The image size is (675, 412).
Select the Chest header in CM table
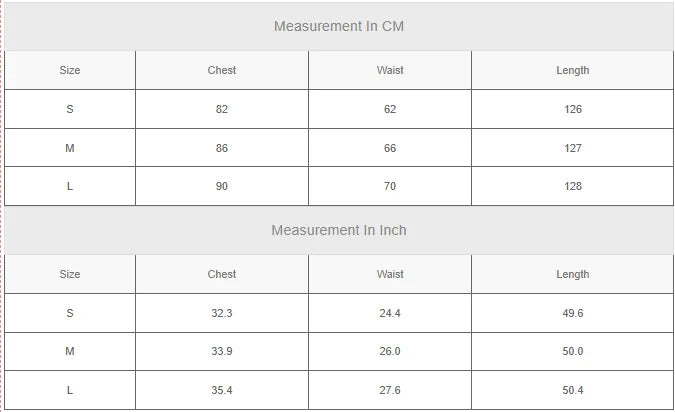pyautogui.click(x=222, y=70)
